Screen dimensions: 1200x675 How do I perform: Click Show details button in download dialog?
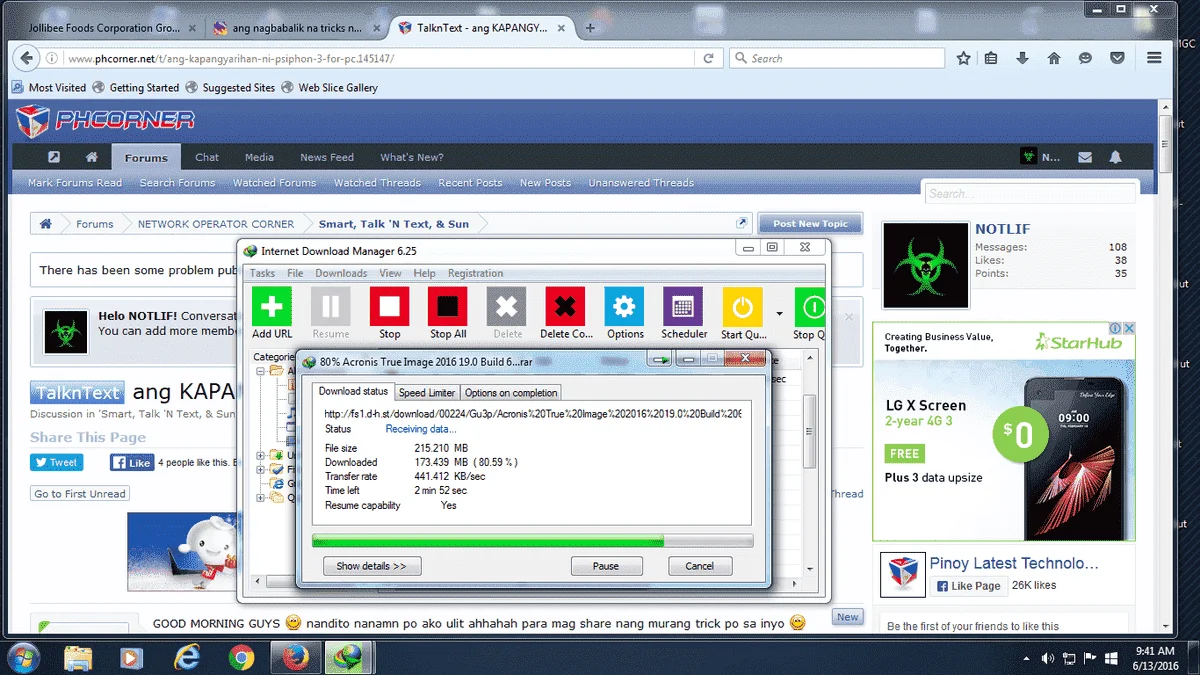pos(371,566)
